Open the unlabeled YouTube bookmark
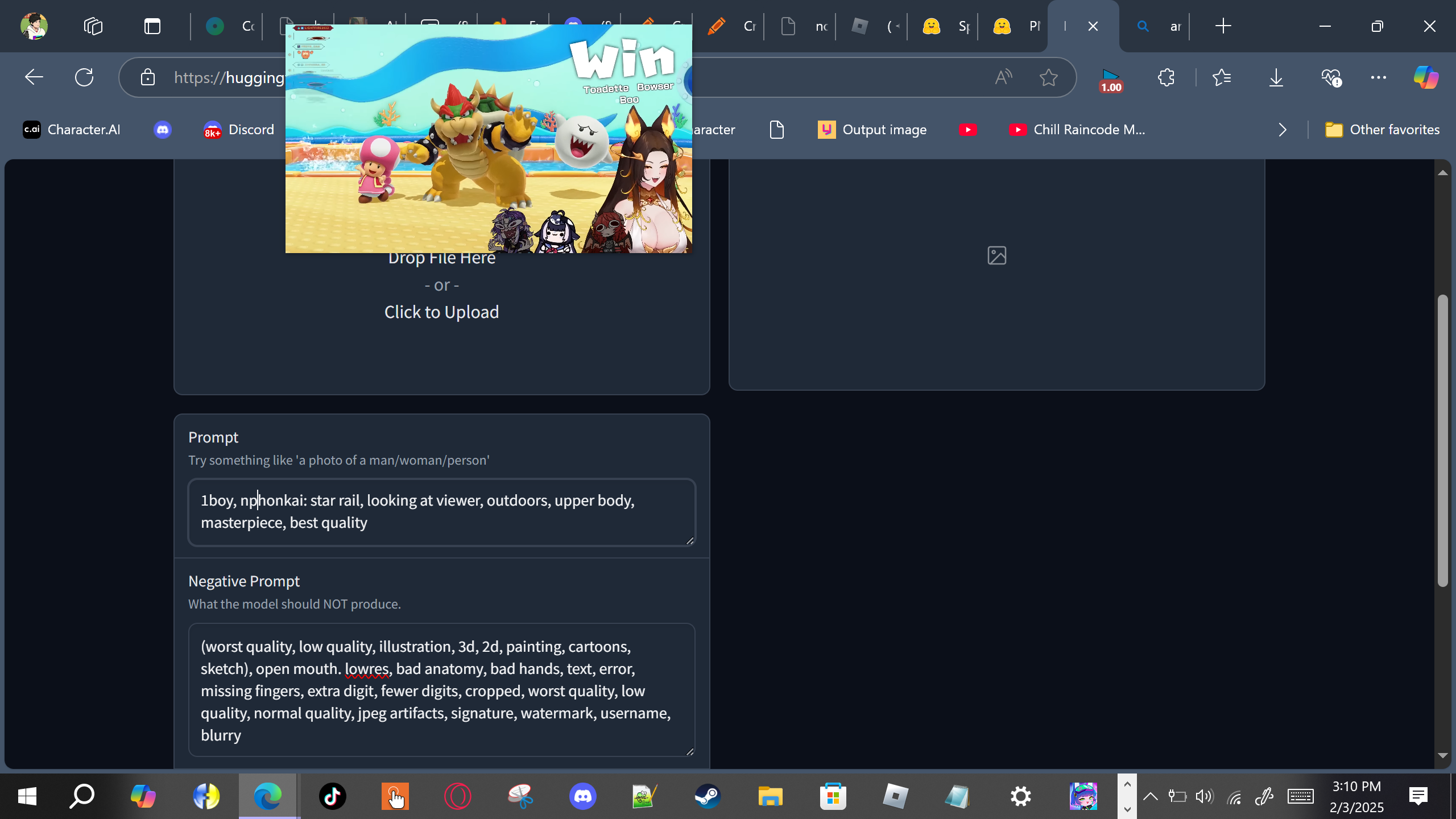 point(967,130)
